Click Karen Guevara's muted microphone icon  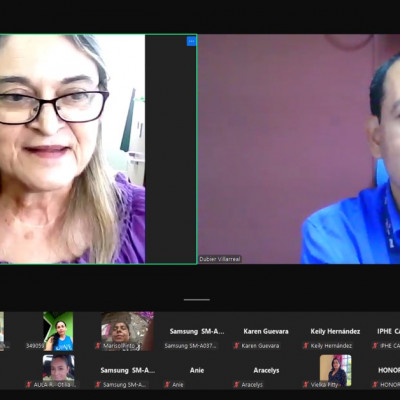point(236,346)
